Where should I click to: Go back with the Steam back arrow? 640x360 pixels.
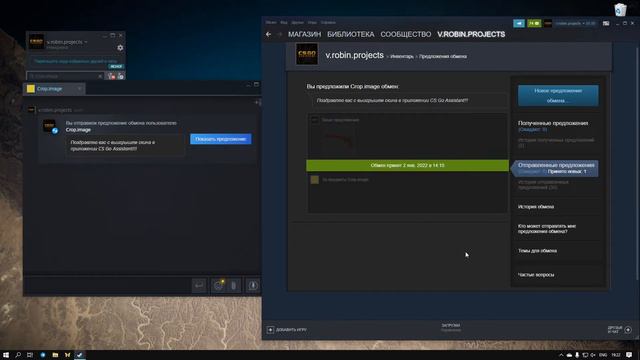click(268, 35)
